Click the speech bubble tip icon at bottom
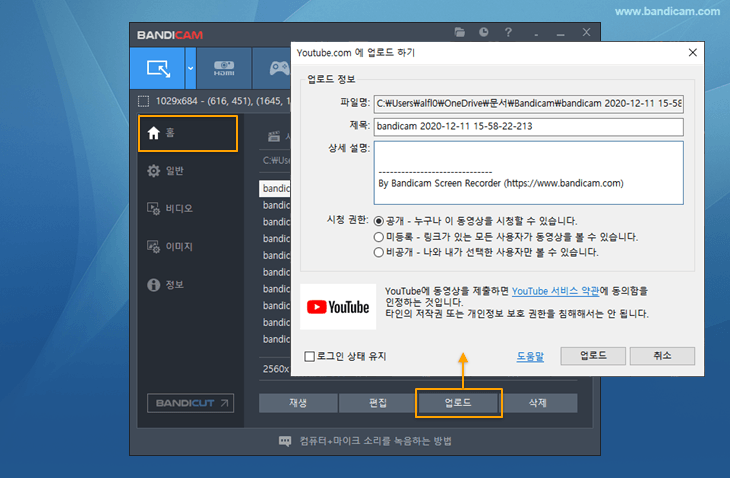Image resolution: width=730 pixels, height=478 pixels. coord(285,441)
